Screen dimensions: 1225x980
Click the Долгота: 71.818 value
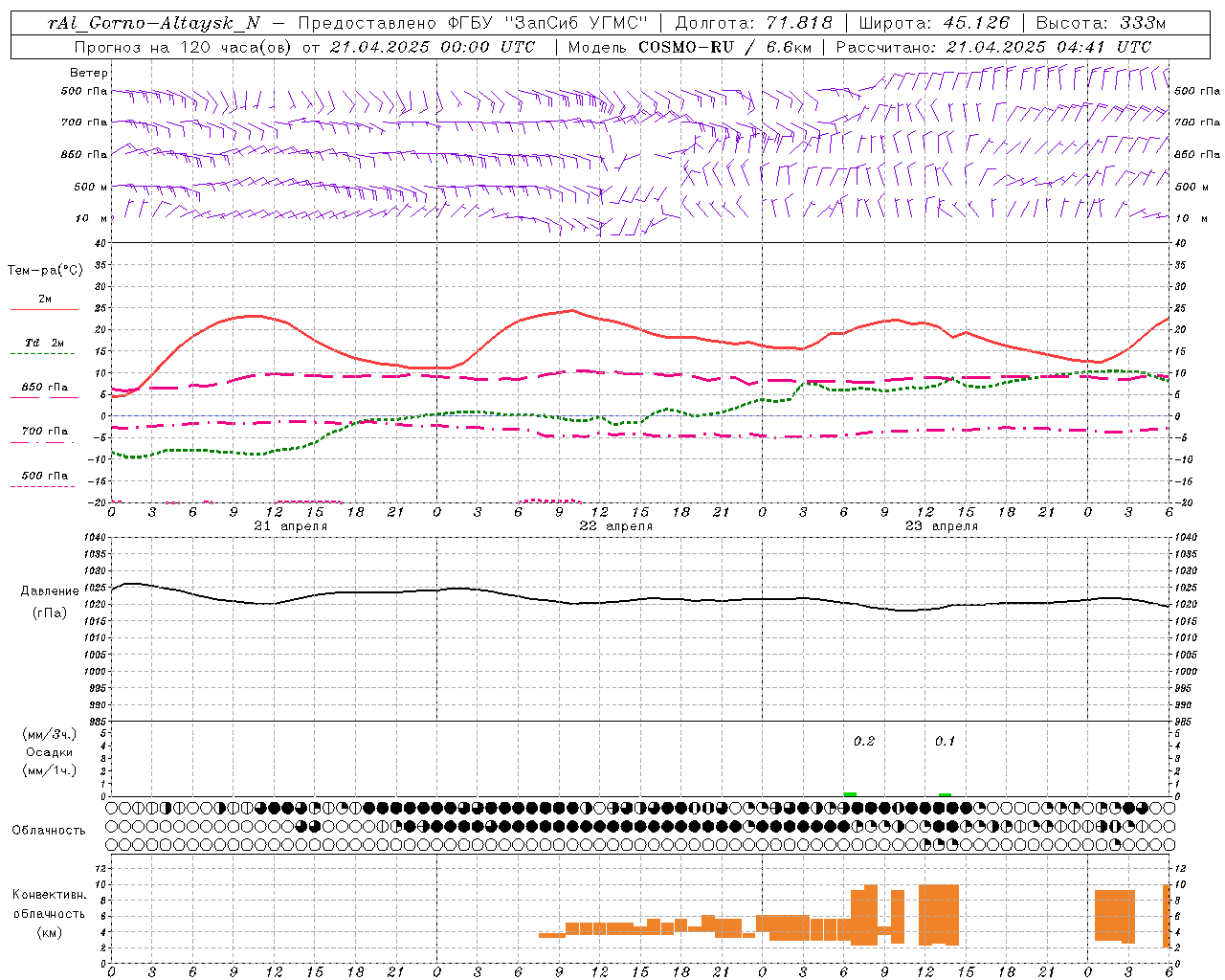click(x=754, y=23)
